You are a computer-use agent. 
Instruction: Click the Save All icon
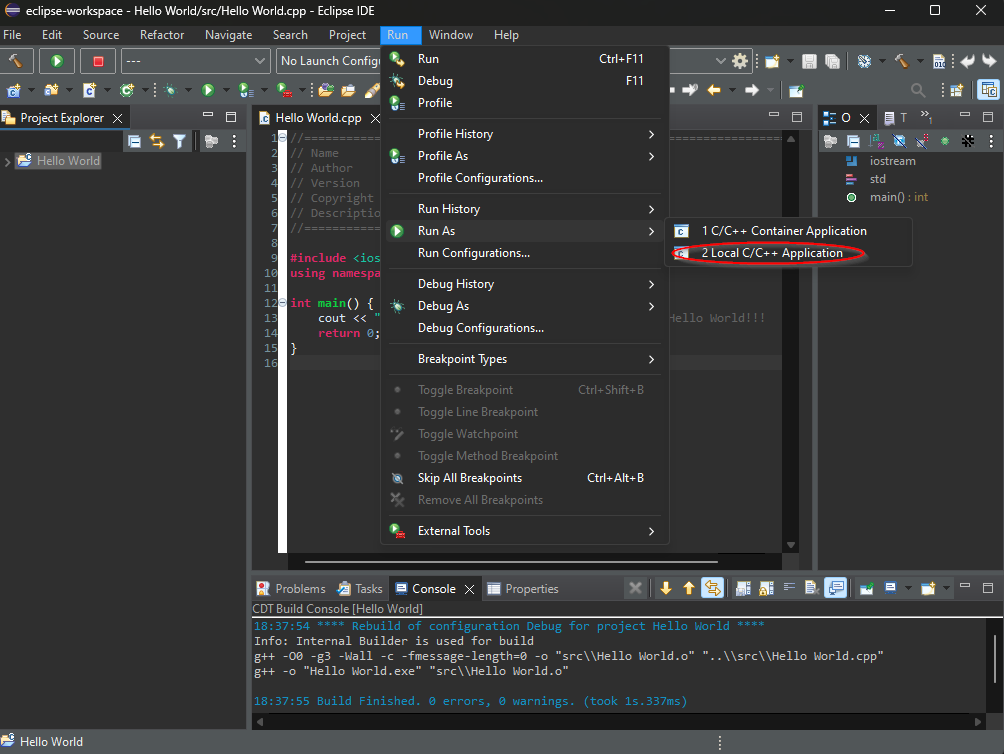pyautogui.click(x=832, y=61)
